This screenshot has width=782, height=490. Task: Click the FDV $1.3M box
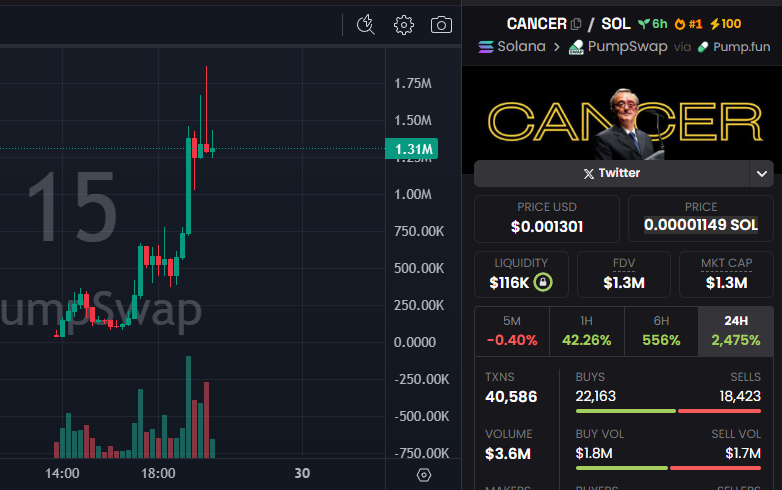[x=624, y=274]
